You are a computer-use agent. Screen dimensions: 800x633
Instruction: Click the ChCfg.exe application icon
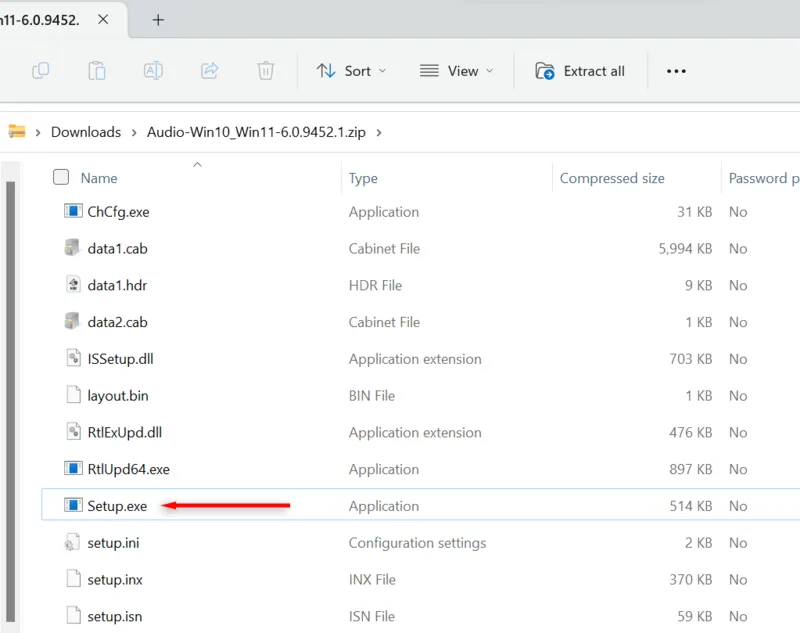[x=72, y=211]
